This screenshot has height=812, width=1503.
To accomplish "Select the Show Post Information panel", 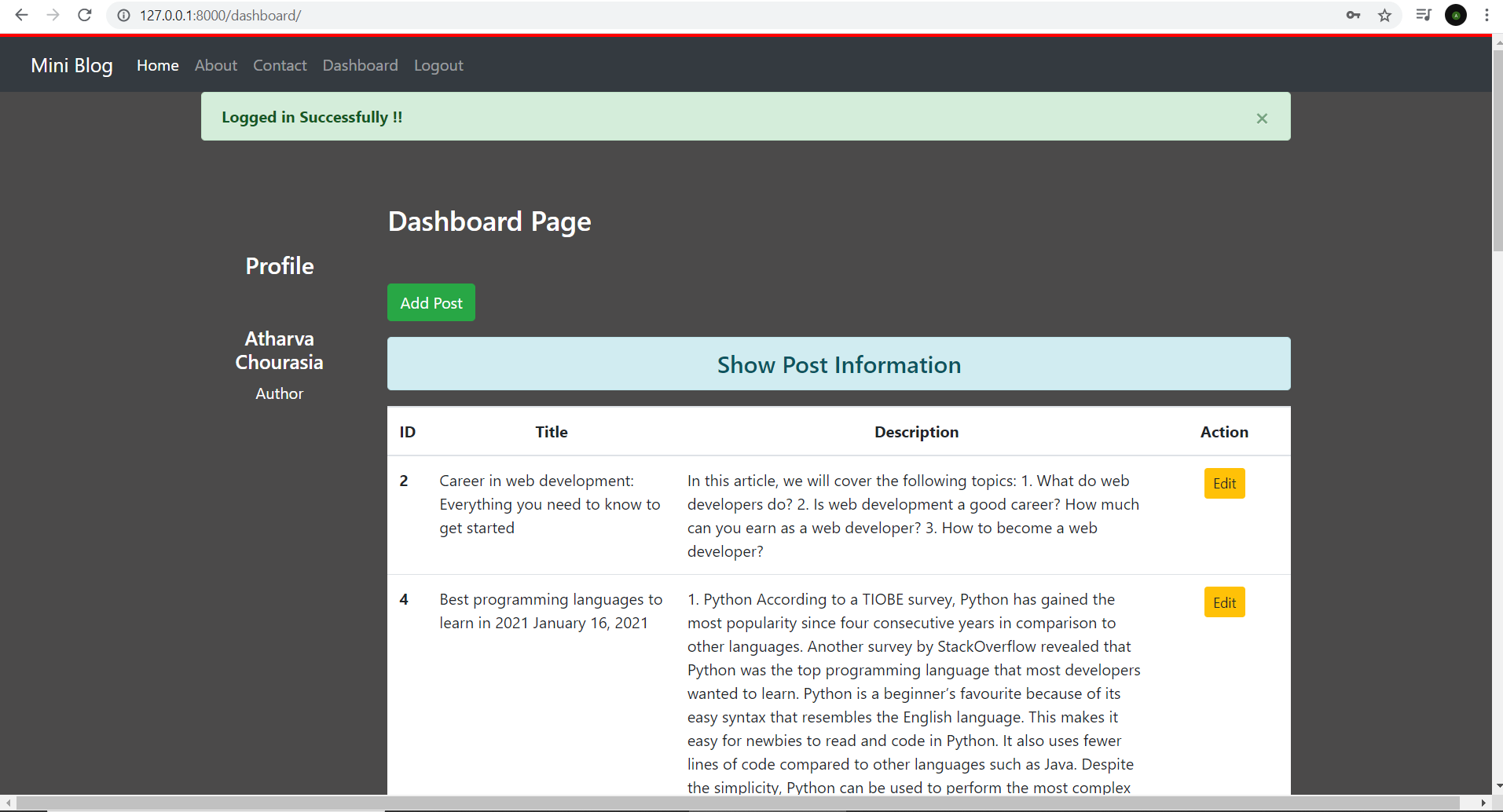I will pyautogui.click(x=838, y=364).
